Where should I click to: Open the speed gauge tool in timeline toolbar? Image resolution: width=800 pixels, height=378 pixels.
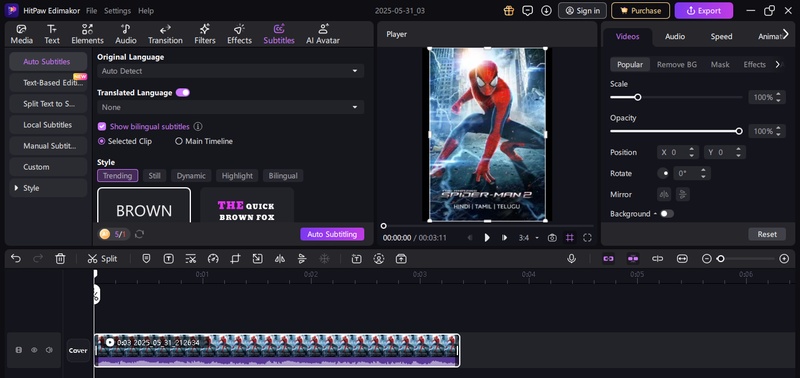(x=213, y=259)
